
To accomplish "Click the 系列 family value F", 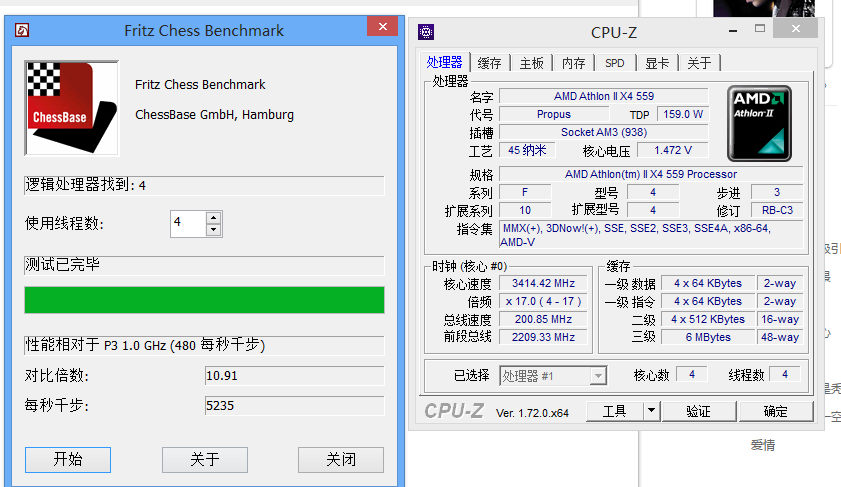I will 525,192.
